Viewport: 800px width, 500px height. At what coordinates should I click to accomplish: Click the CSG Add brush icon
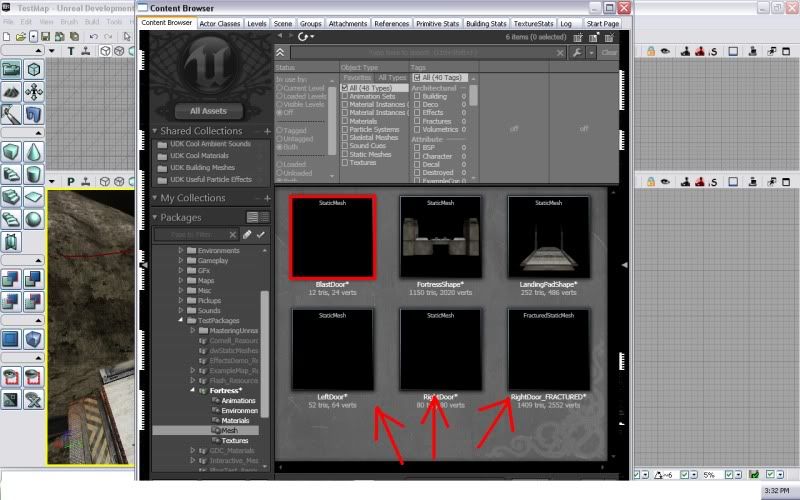(11, 280)
